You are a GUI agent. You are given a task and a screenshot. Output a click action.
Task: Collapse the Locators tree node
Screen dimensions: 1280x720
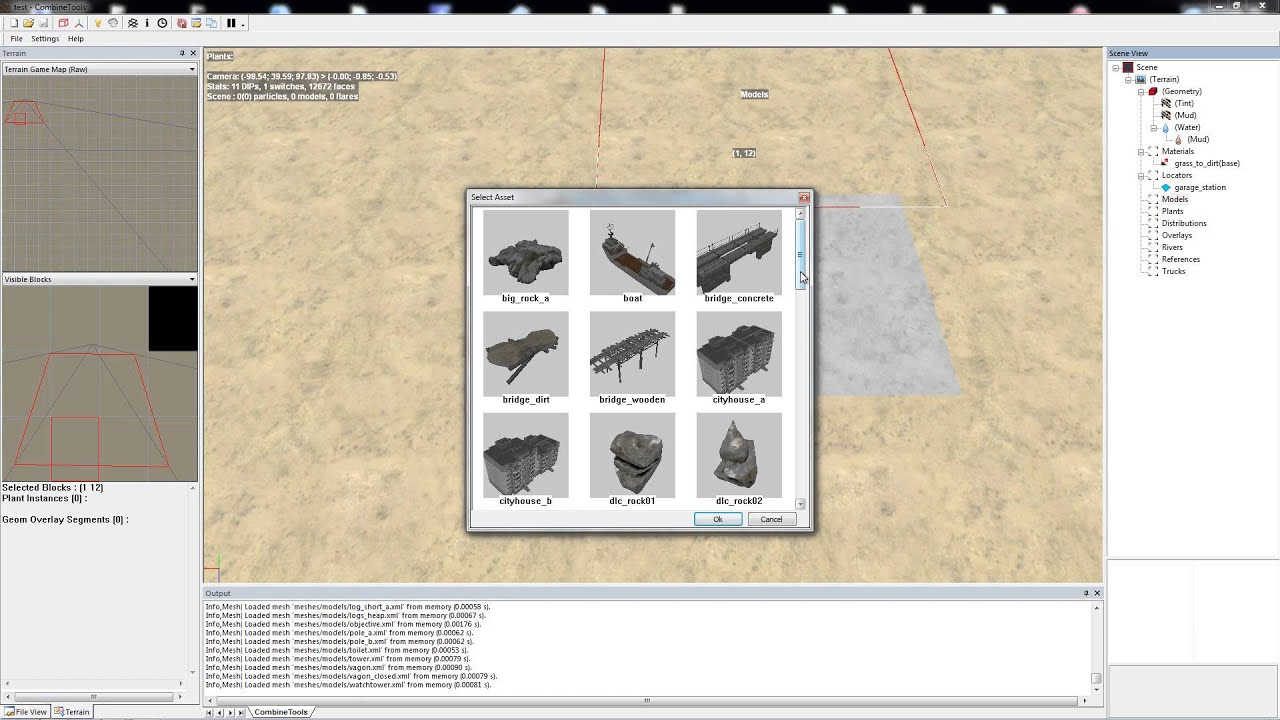pos(1140,175)
